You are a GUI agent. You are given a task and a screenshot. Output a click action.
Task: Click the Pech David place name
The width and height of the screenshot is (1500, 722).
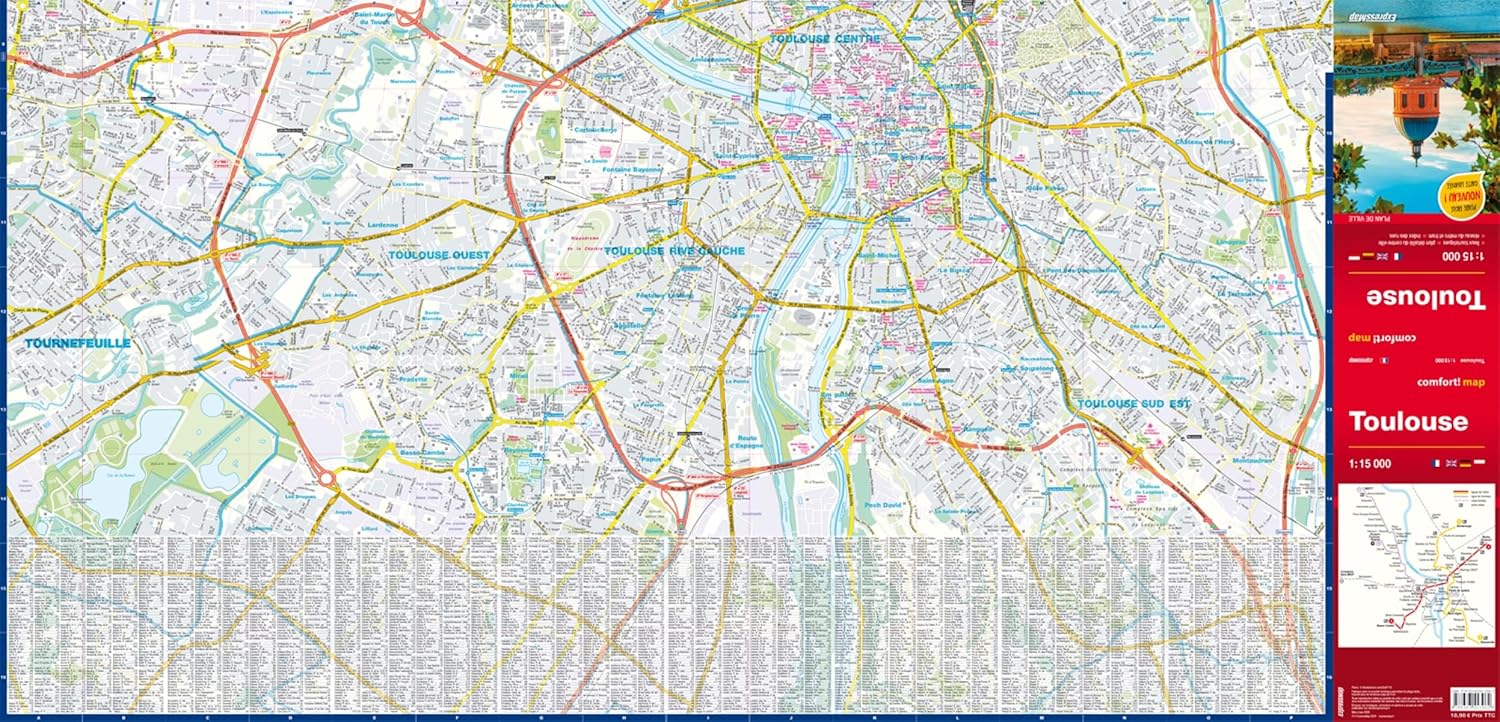[884, 506]
